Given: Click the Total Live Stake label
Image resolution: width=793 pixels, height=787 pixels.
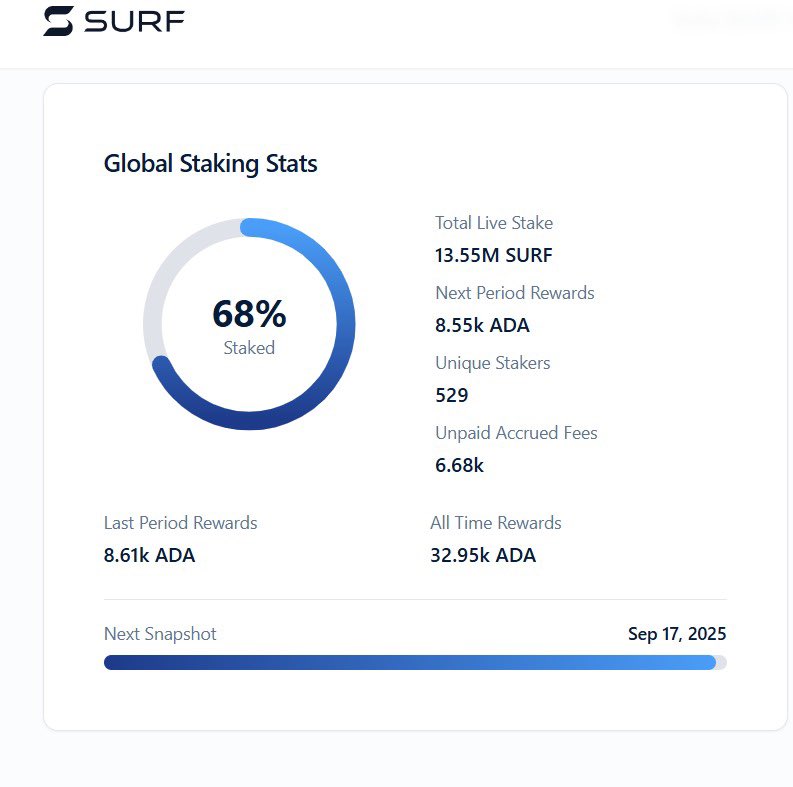Looking at the screenshot, I should [x=494, y=223].
